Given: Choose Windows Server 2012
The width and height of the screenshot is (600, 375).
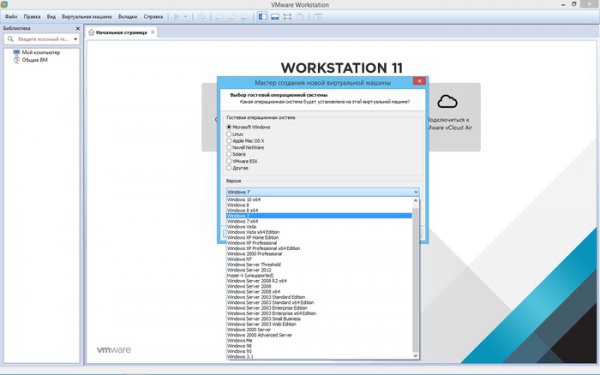Looking at the screenshot, I should point(320,270).
